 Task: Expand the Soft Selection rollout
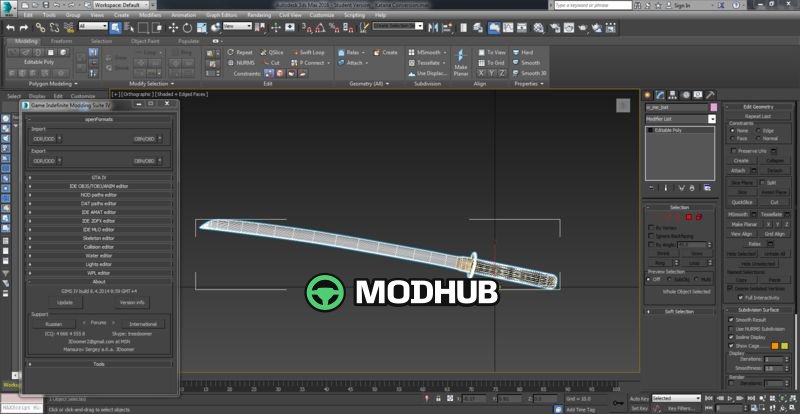[x=680, y=311]
